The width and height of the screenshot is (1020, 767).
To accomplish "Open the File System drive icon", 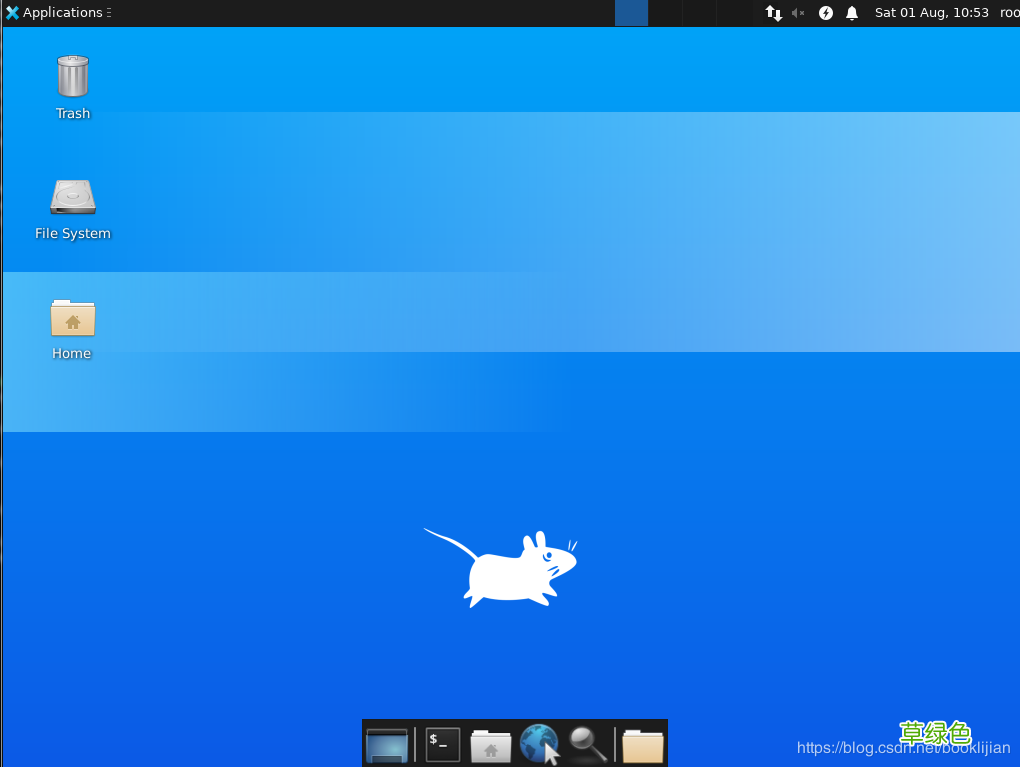I will tap(72, 197).
